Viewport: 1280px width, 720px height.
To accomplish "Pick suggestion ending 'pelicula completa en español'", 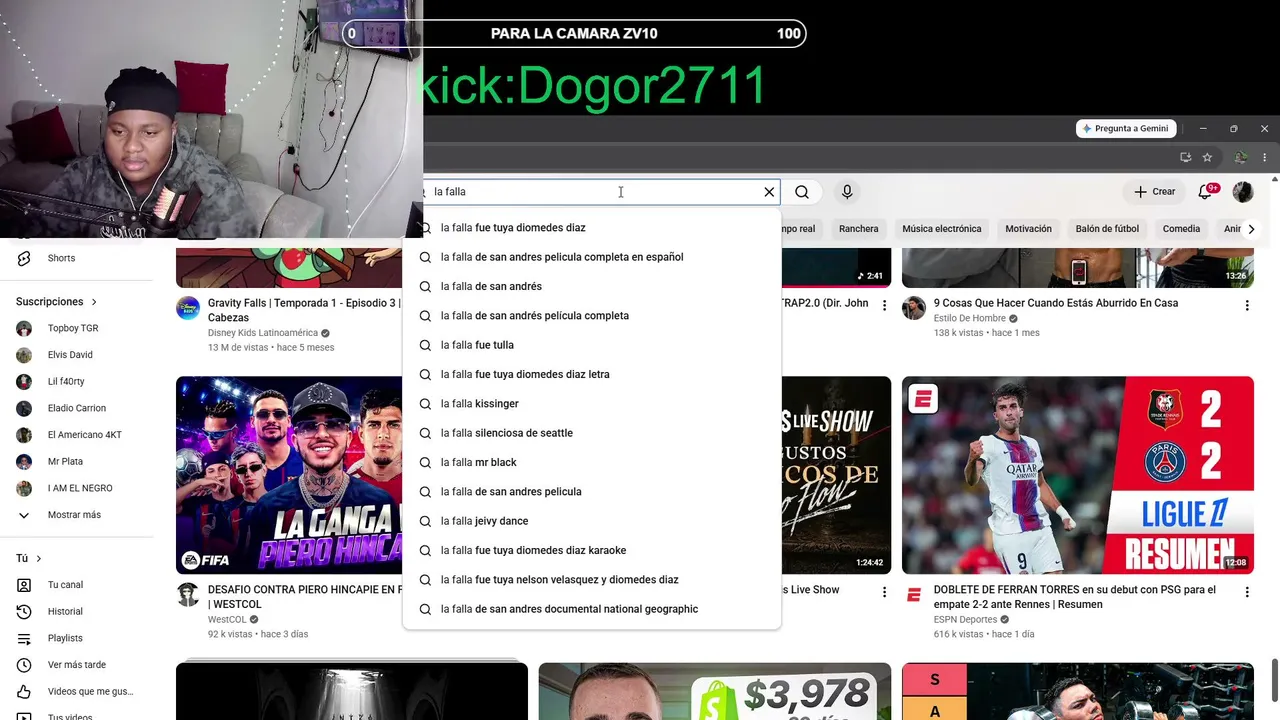I will pos(591,257).
